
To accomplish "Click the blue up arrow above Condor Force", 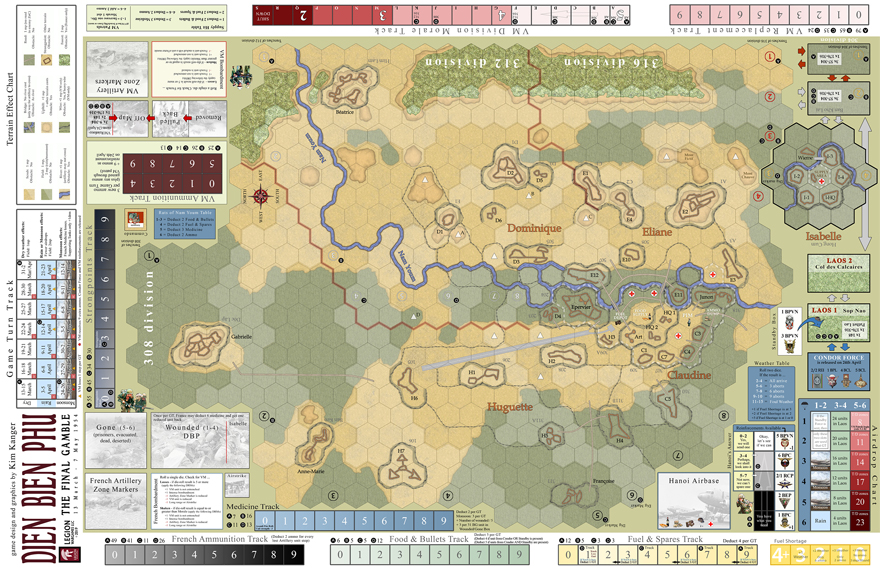I will pyautogui.click(x=831, y=347).
